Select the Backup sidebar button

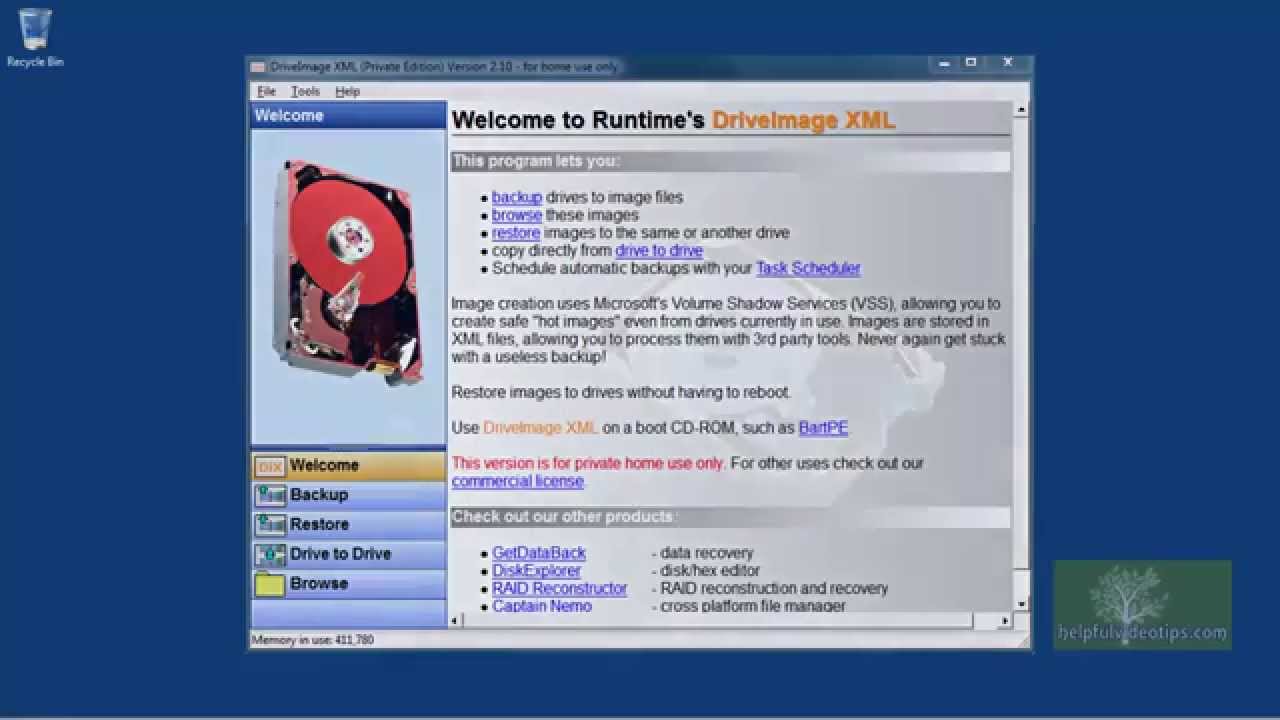[x=348, y=495]
